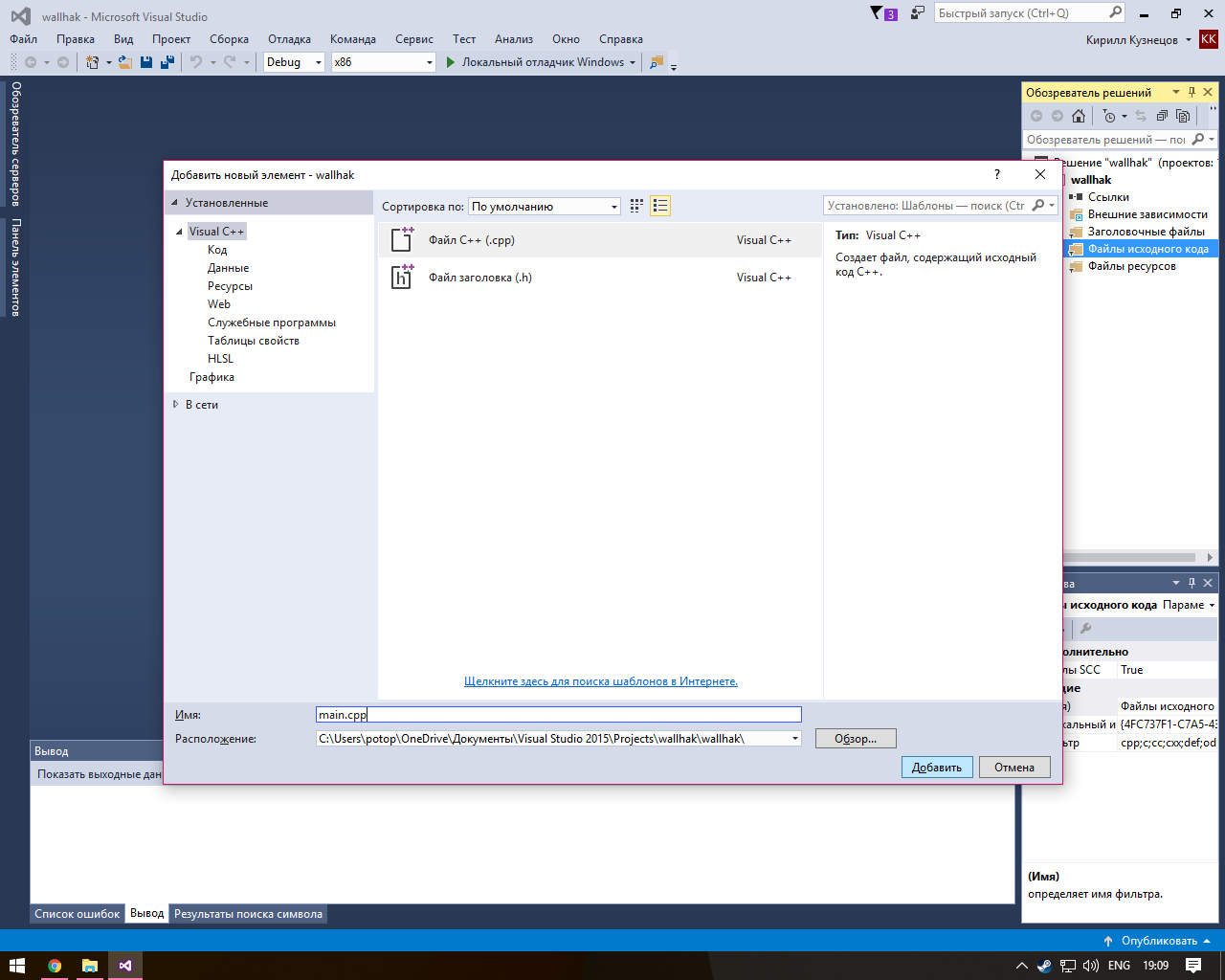Click the wrench property pages icon in Properties
The height and width of the screenshot is (980, 1225).
click(1085, 629)
